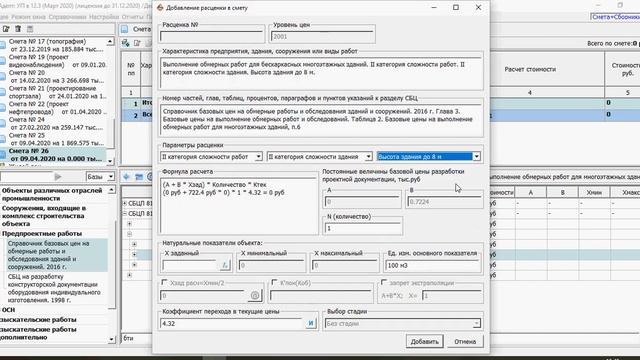The height and width of the screenshot is (360, 640).
Task: Click down arrow of estimates list scrollbar
Action: tap(110, 161)
